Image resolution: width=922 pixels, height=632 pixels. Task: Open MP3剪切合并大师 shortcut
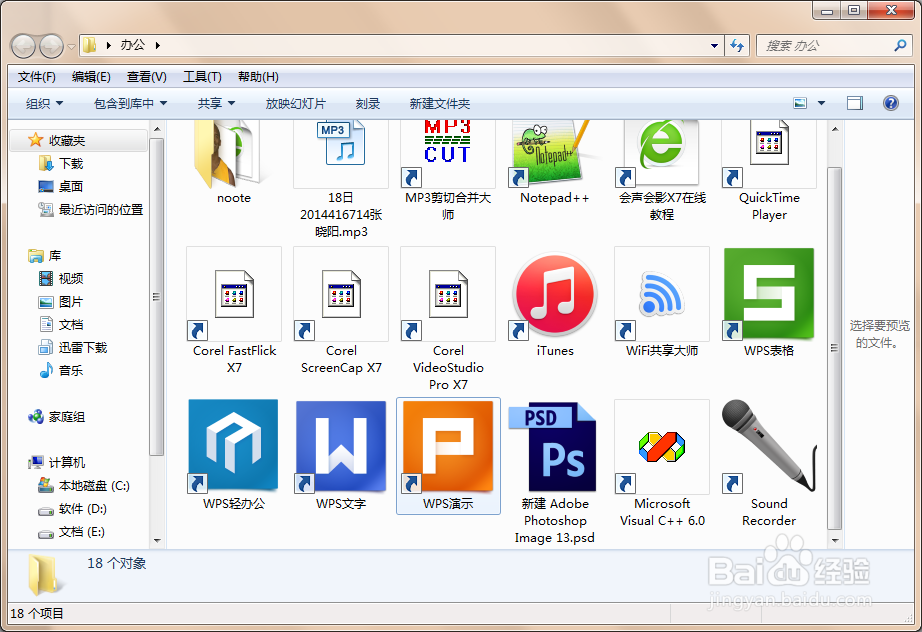(447, 154)
